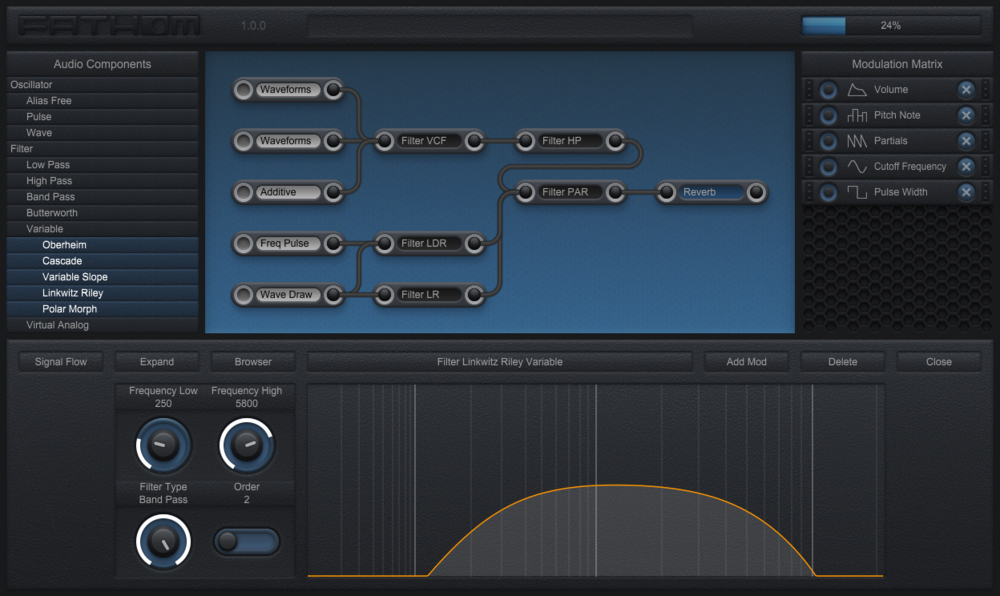
Task: Select the Filter VCF node label
Action: pyautogui.click(x=429, y=141)
